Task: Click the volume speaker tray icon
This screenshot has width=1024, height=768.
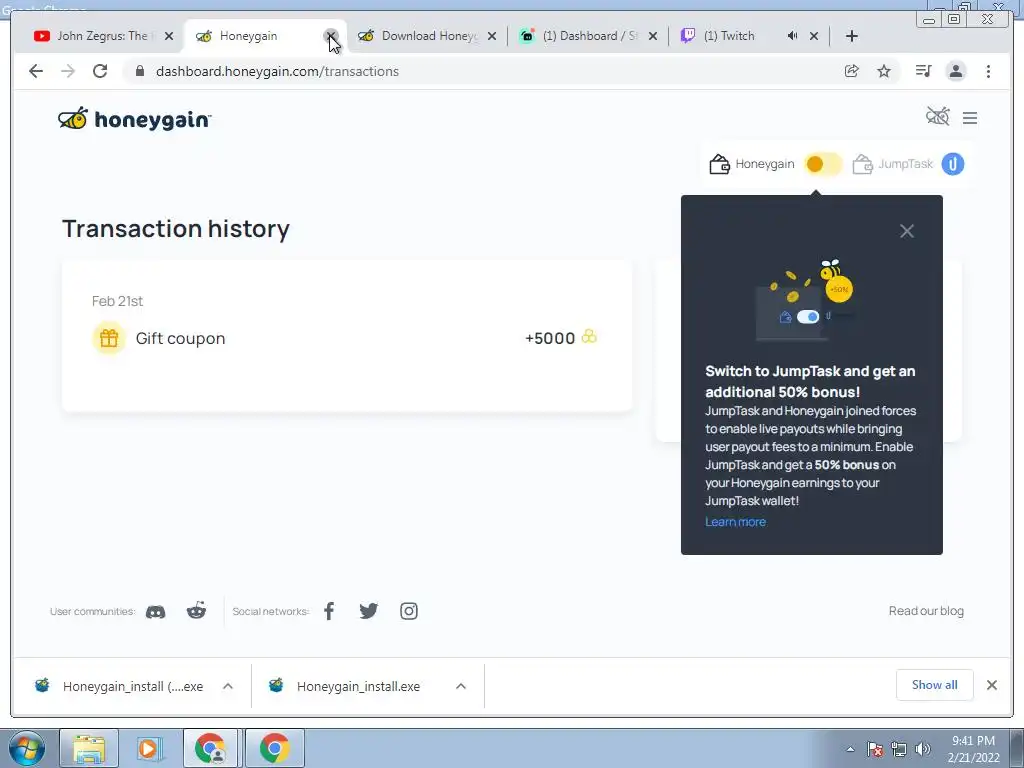Action: [x=923, y=749]
